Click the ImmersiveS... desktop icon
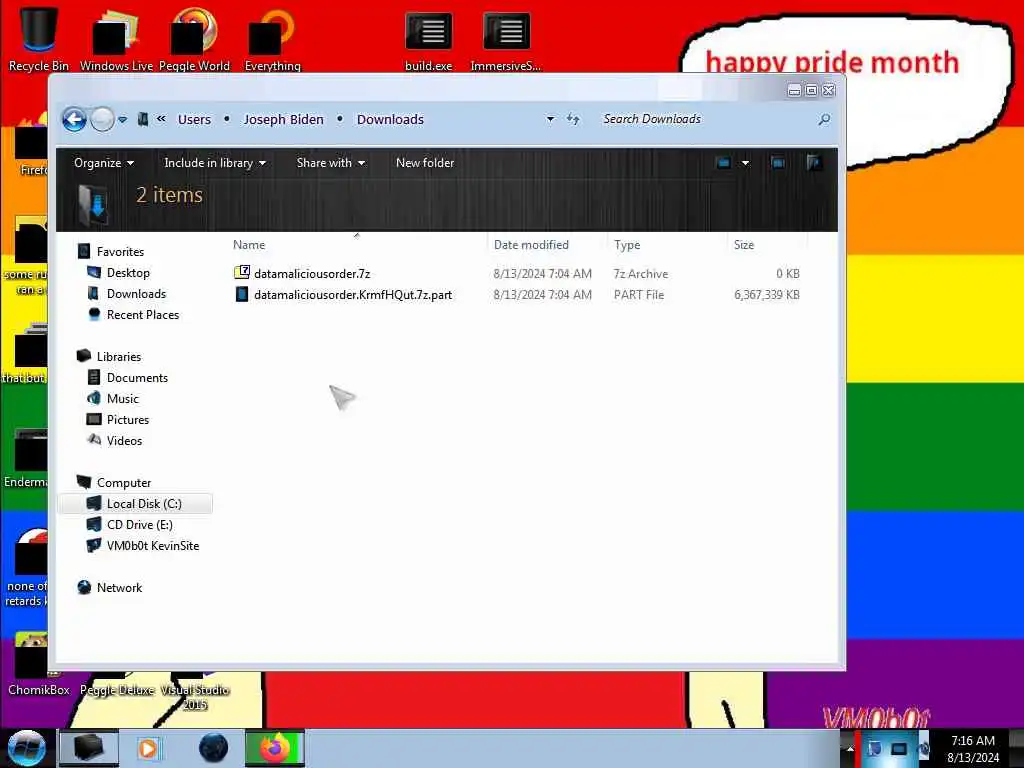1024x768 pixels. [506, 39]
